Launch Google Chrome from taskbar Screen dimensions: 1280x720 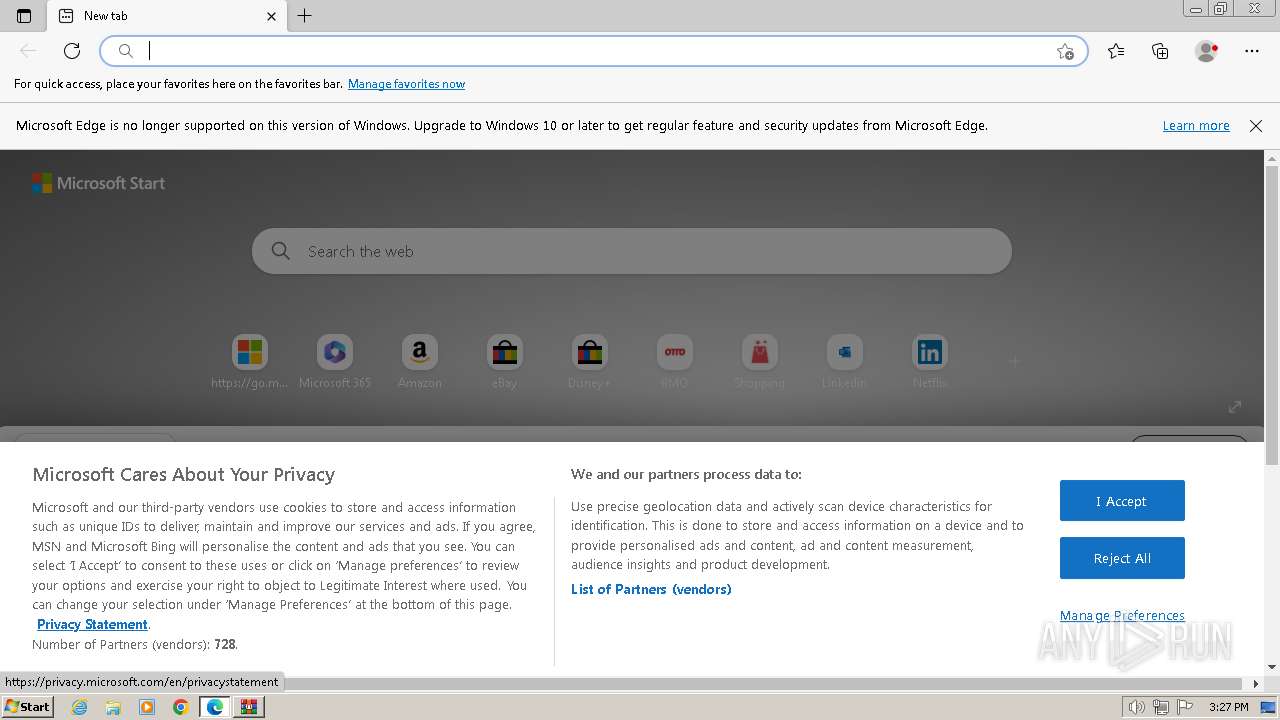tap(181, 707)
